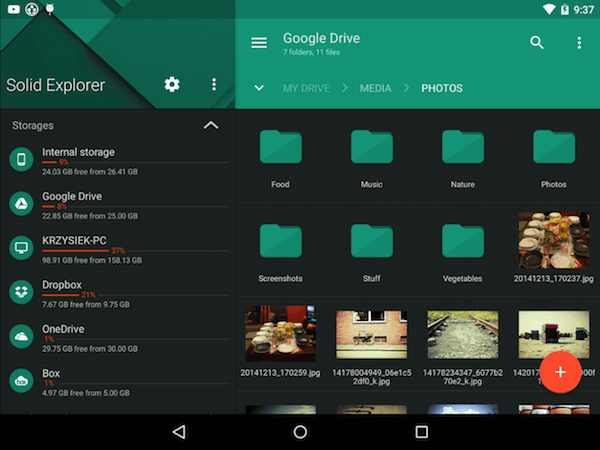Click the 14178004949_06e1c52df0_k.jpg file name
The height and width of the screenshot is (450, 600).
coord(372,377)
